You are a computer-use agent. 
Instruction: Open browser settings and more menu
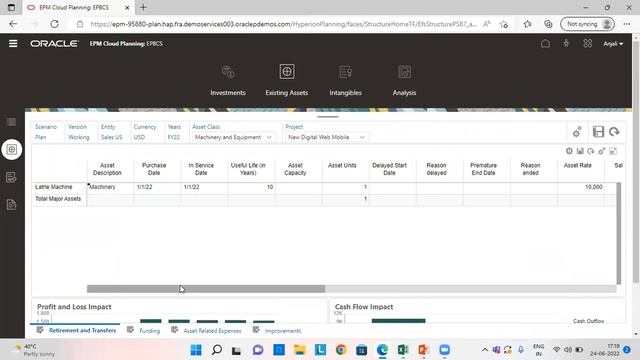click(627, 24)
